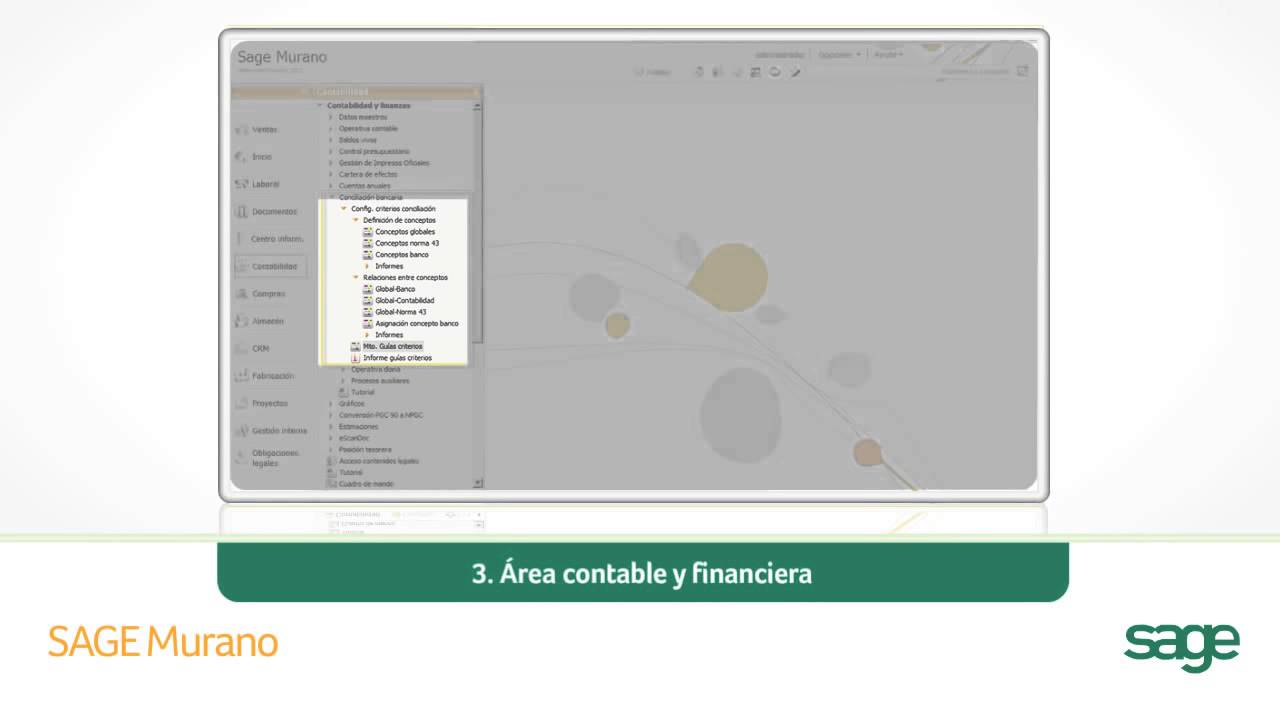
Task: Expand Informes under Relaciones entre conceptos
Action: click(367, 335)
